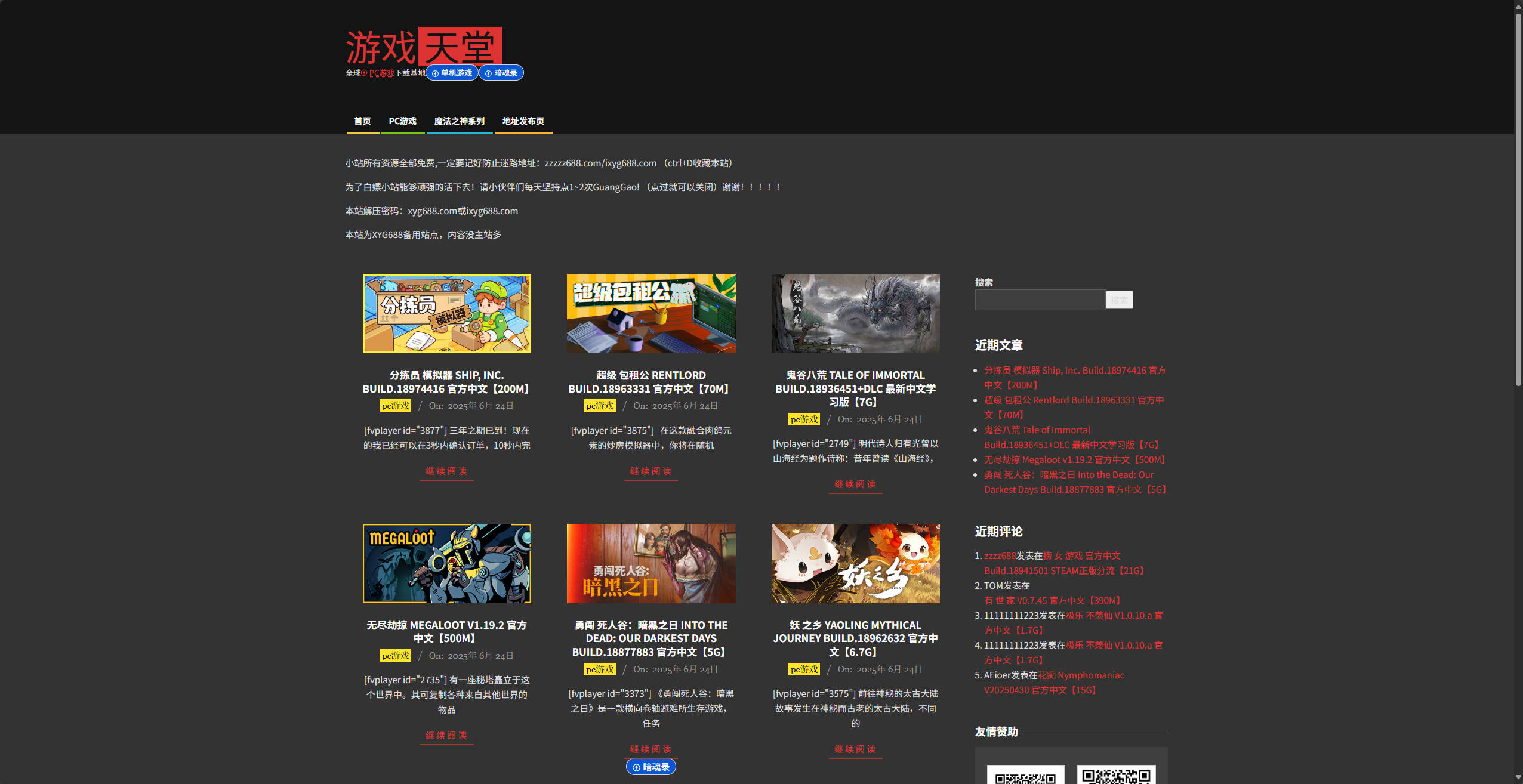Click 继续阅读 under 鬼谷八荒 post
1523x784 pixels.
(855, 484)
